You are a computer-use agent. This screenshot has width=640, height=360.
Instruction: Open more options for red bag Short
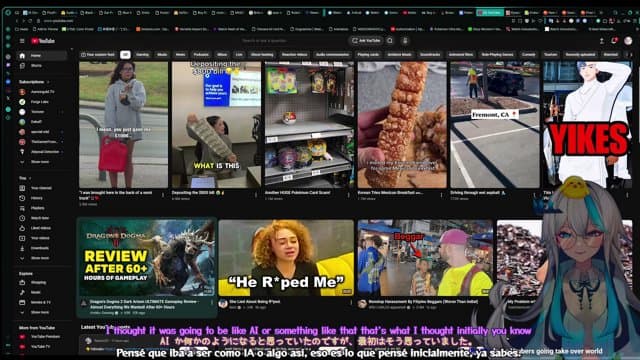click(163, 195)
